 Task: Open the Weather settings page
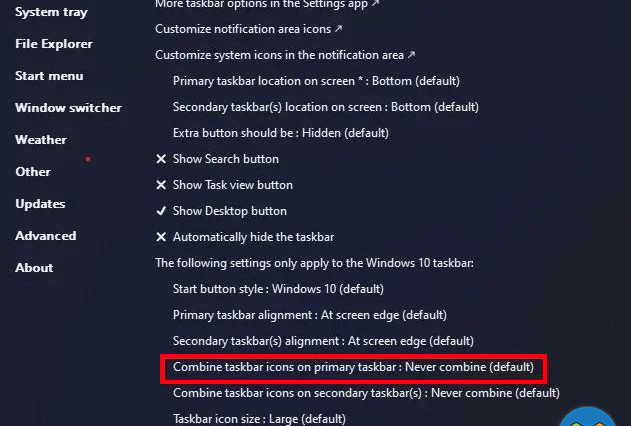41,140
